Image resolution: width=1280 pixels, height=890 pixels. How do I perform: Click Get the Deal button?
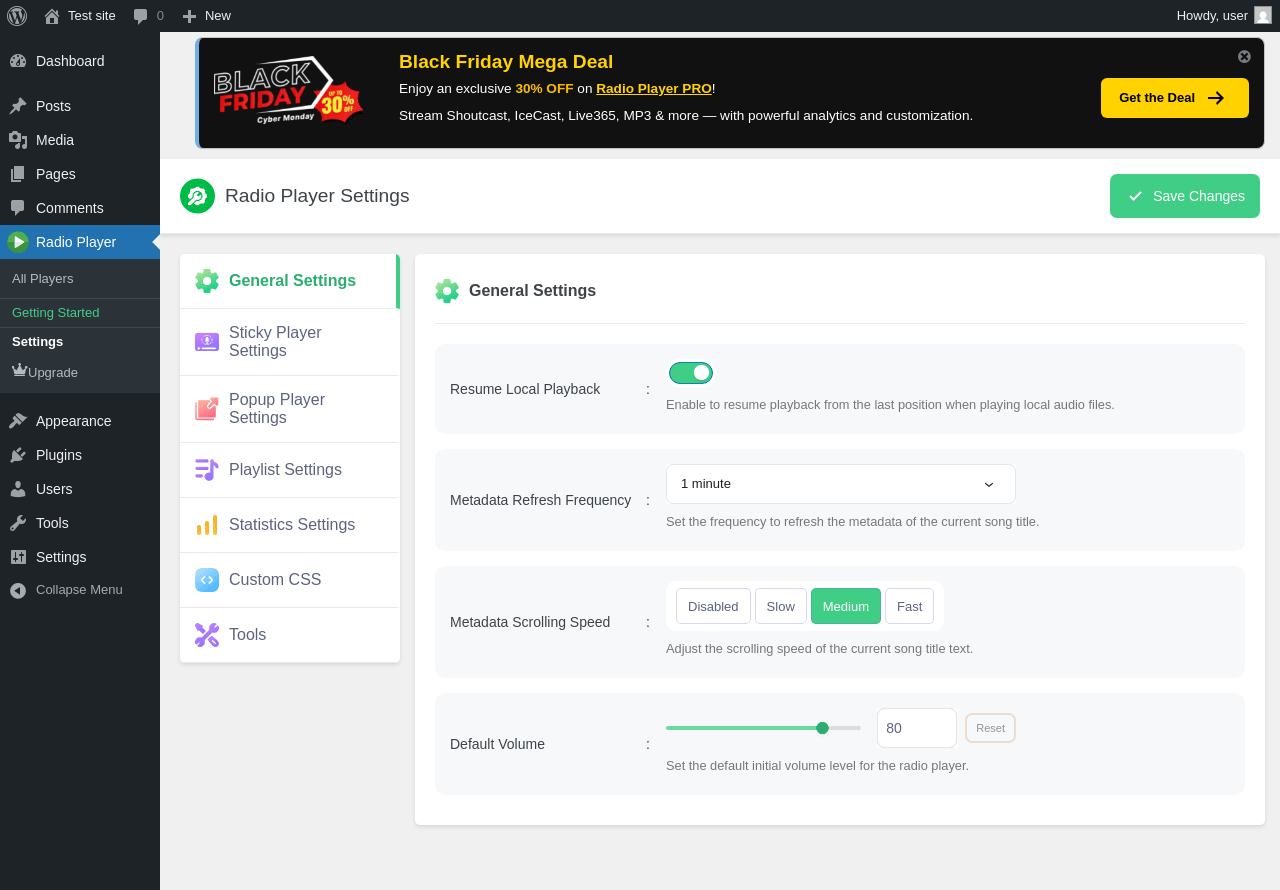pyautogui.click(x=1175, y=98)
